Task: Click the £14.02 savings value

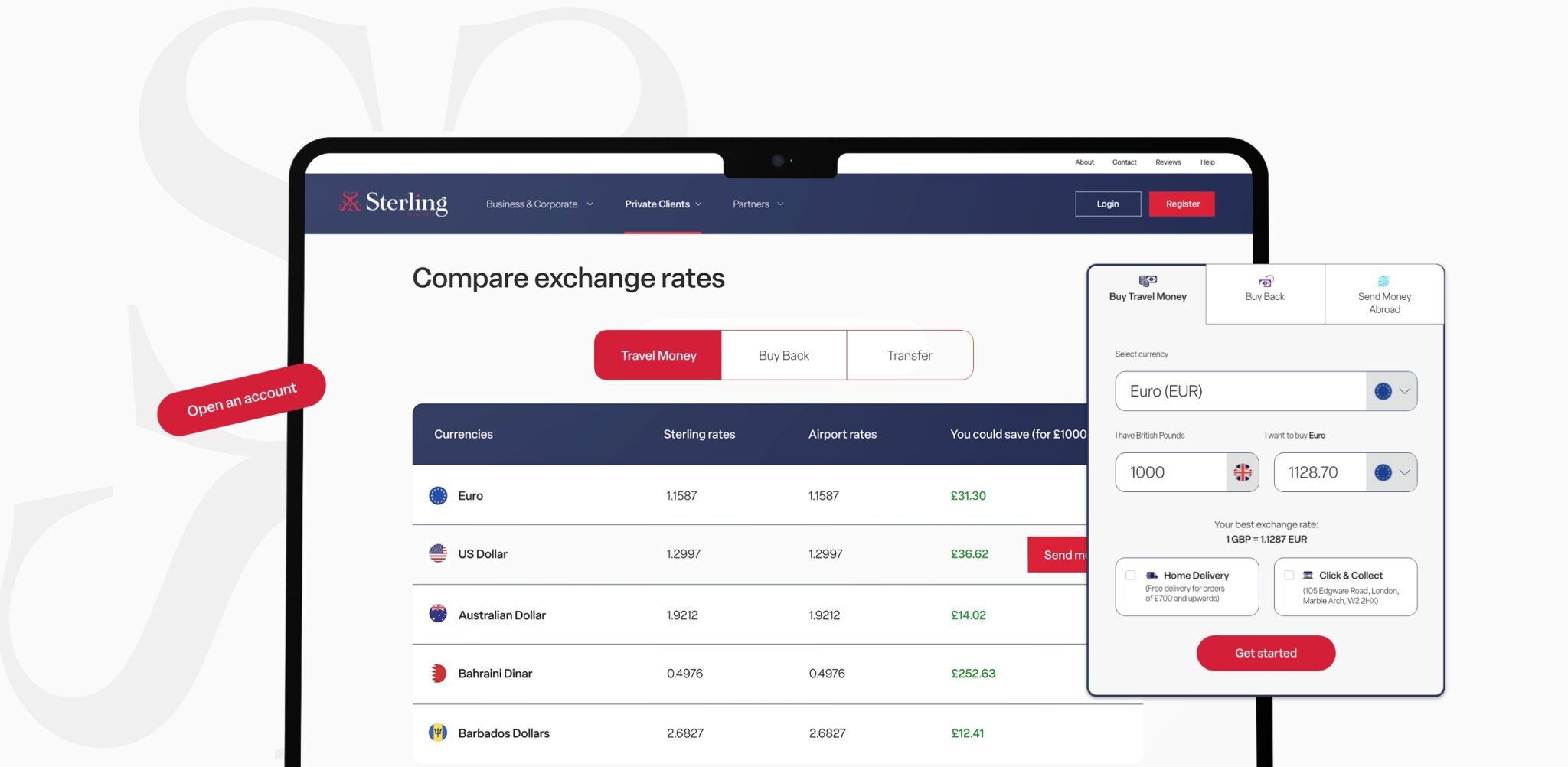Action: pyautogui.click(x=968, y=615)
